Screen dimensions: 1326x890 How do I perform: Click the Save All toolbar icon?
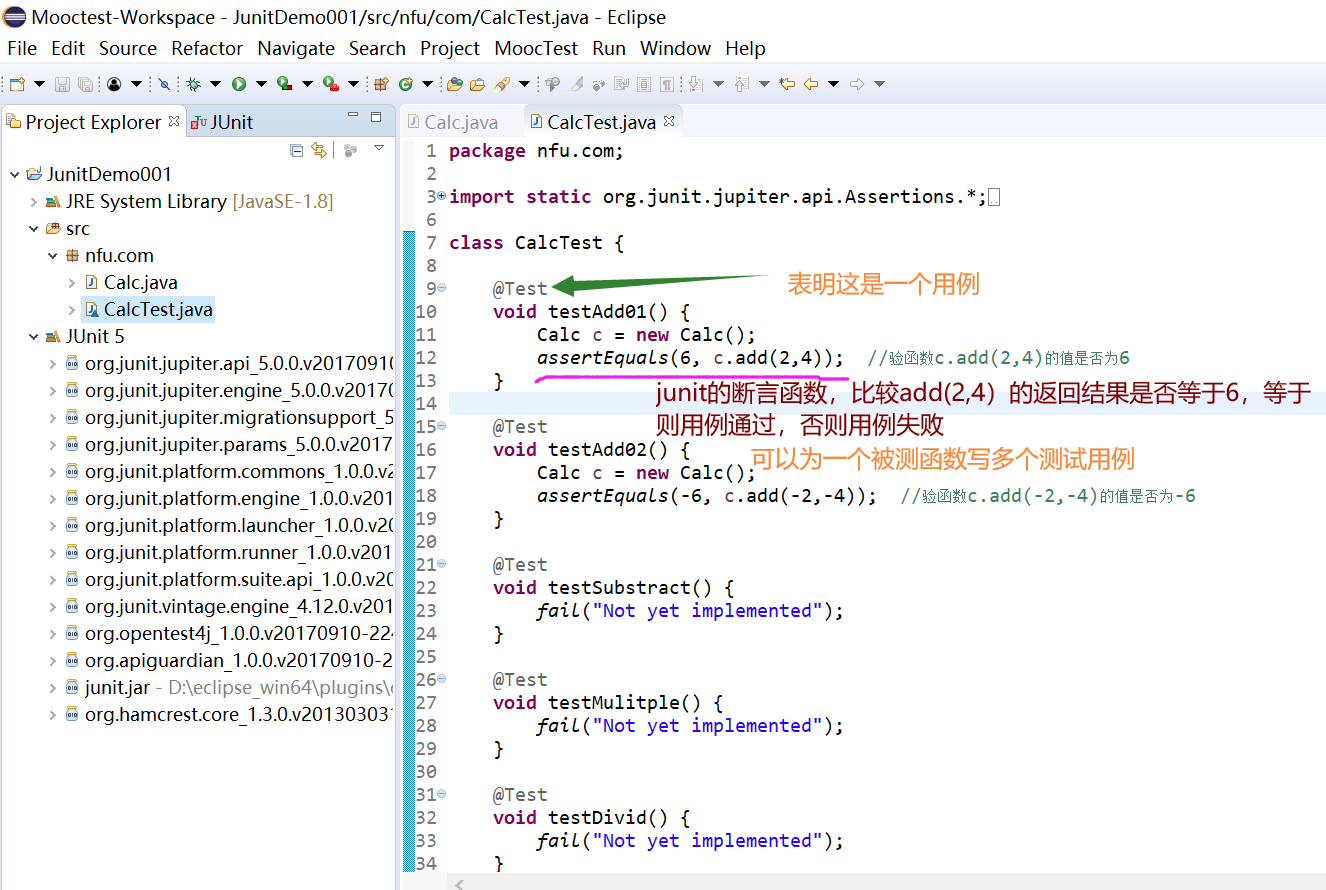click(85, 84)
